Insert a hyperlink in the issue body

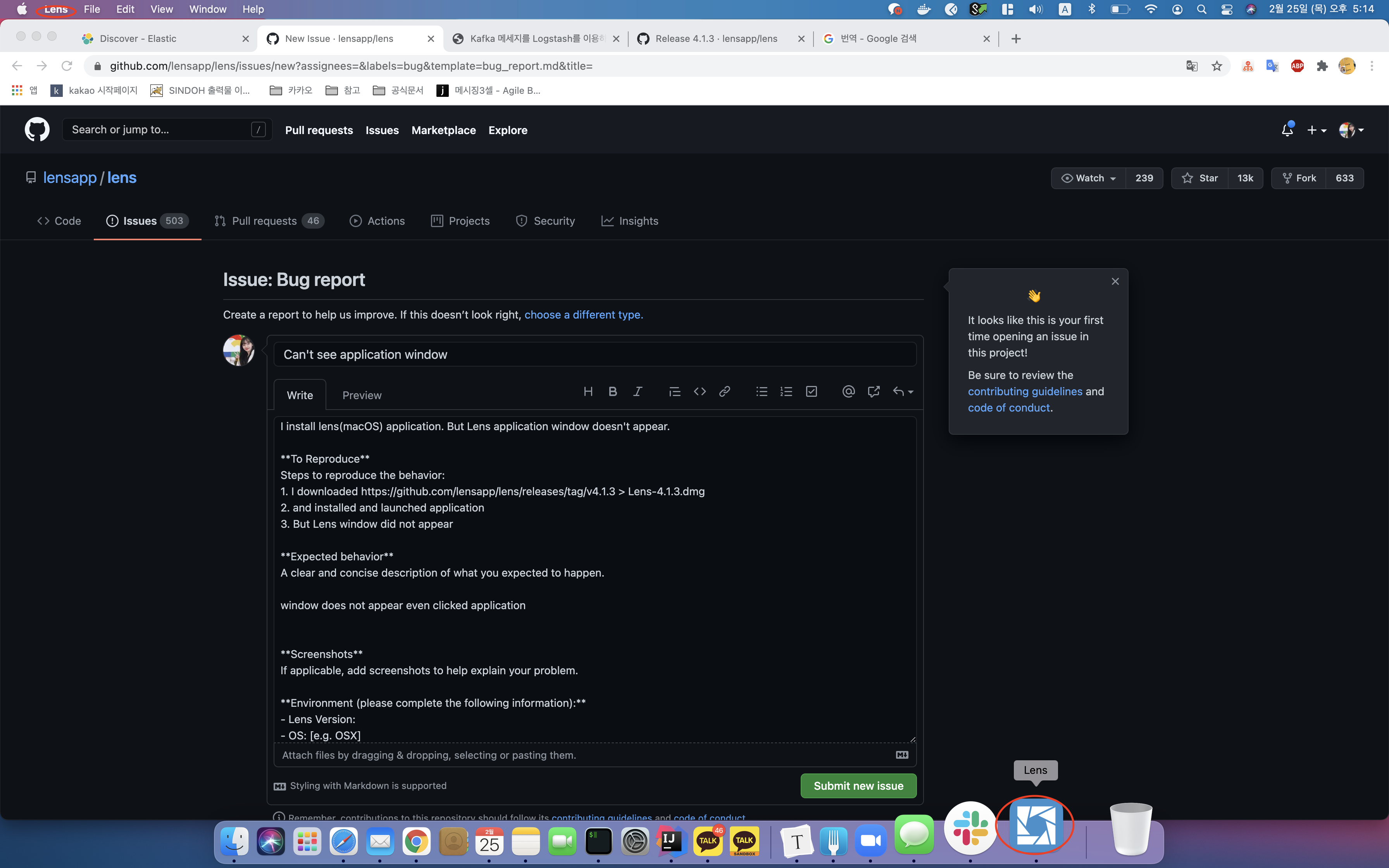click(725, 391)
